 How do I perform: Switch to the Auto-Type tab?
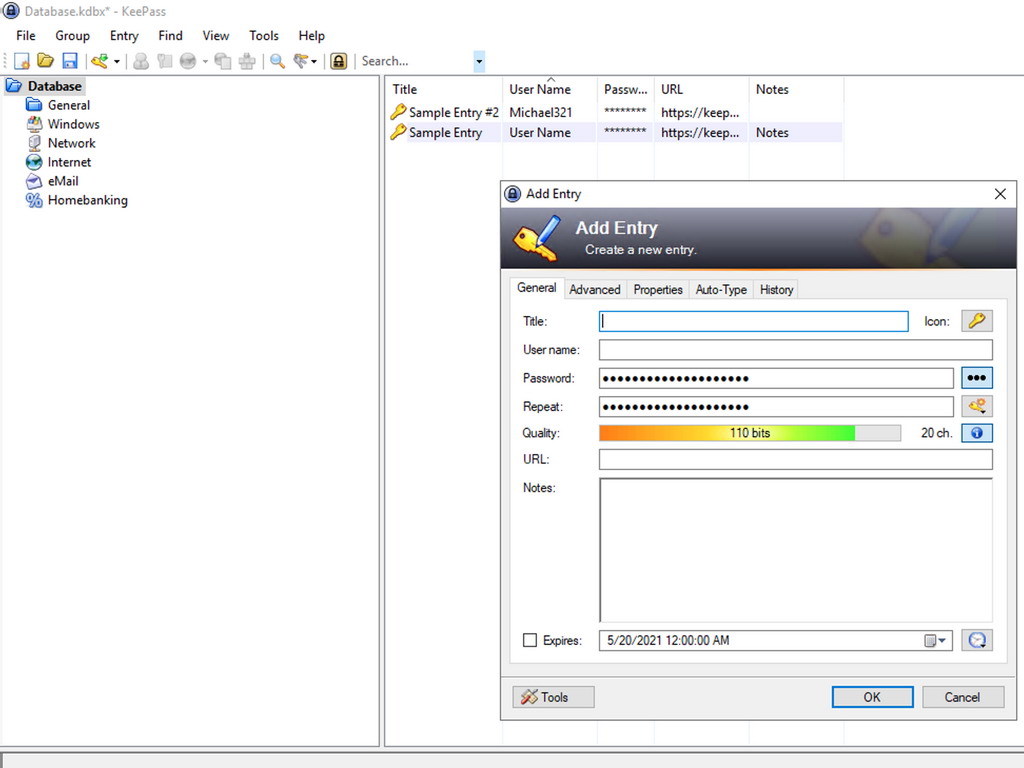721,289
